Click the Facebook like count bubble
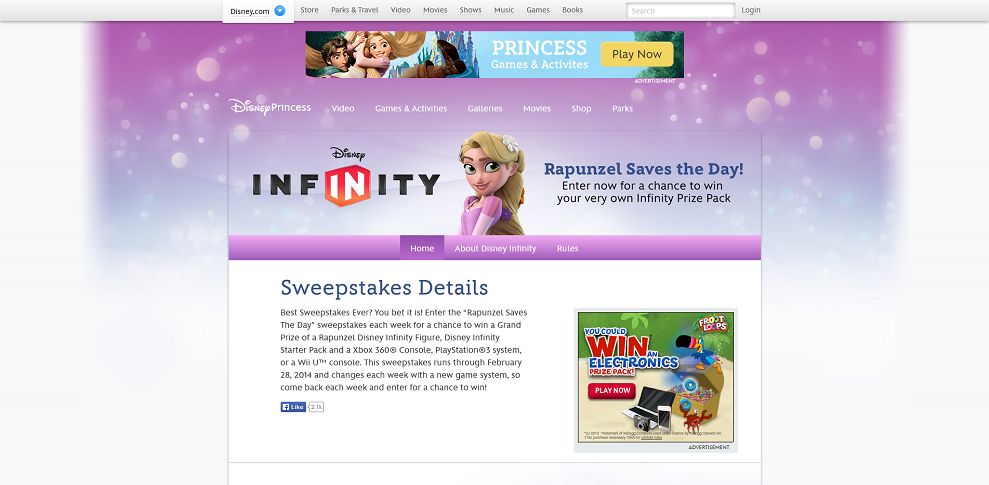 click(316, 407)
